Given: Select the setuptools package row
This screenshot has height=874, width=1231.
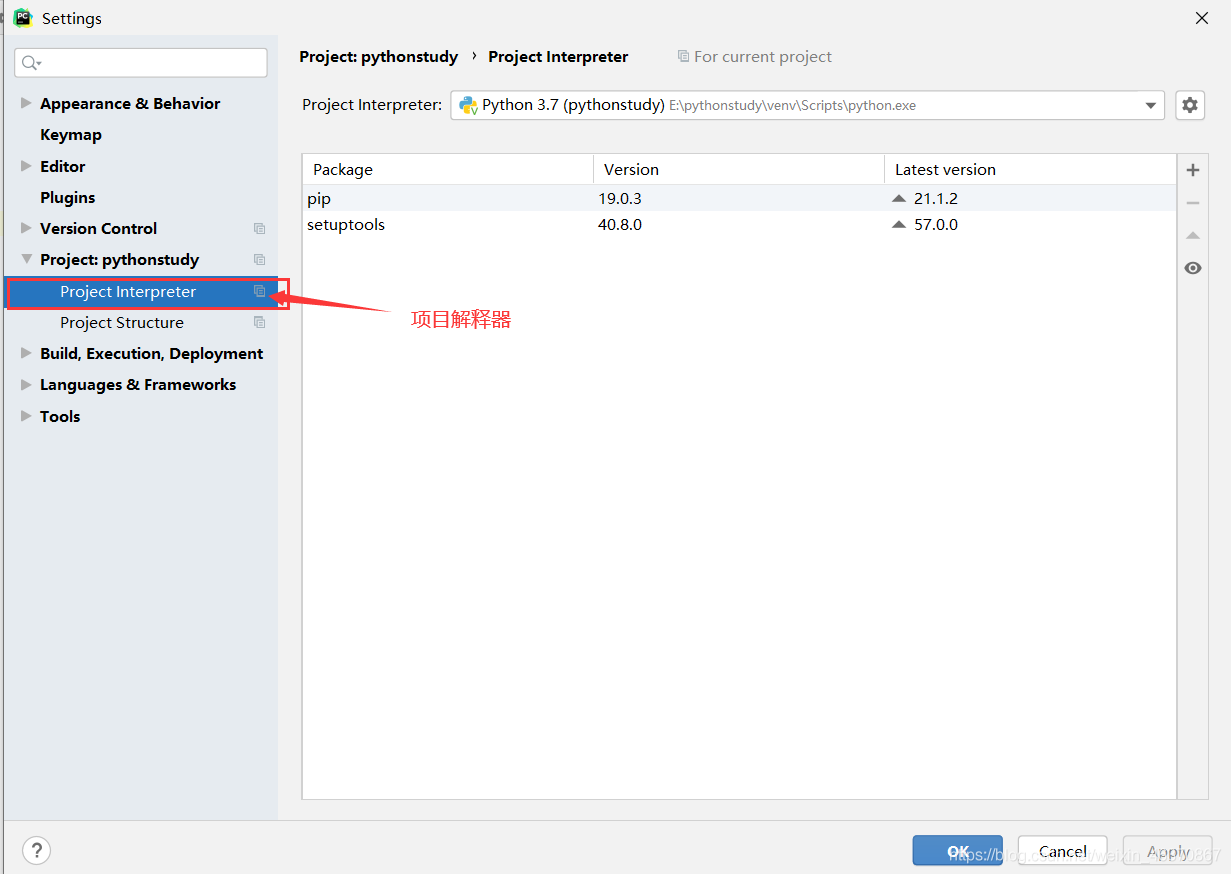Looking at the screenshot, I should 739,224.
